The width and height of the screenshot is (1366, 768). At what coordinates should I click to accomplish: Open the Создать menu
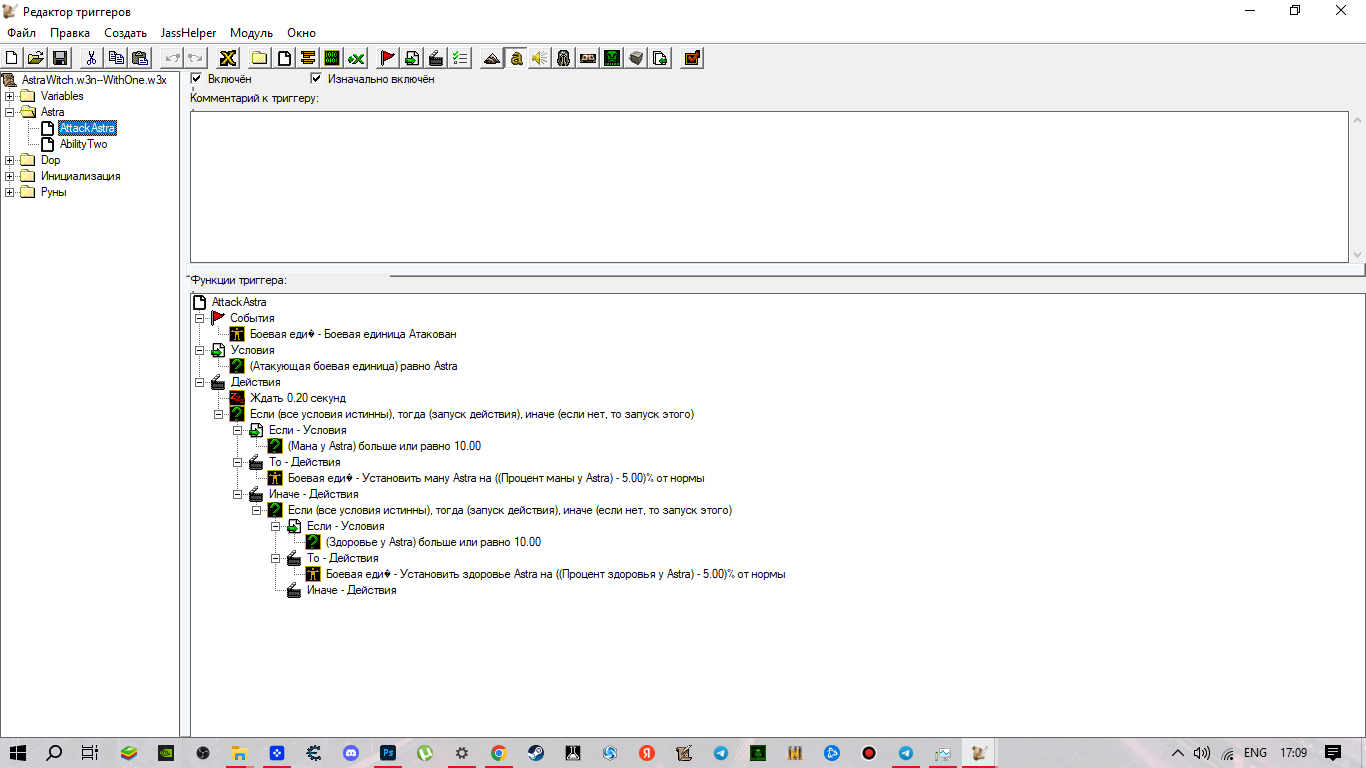coord(126,33)
